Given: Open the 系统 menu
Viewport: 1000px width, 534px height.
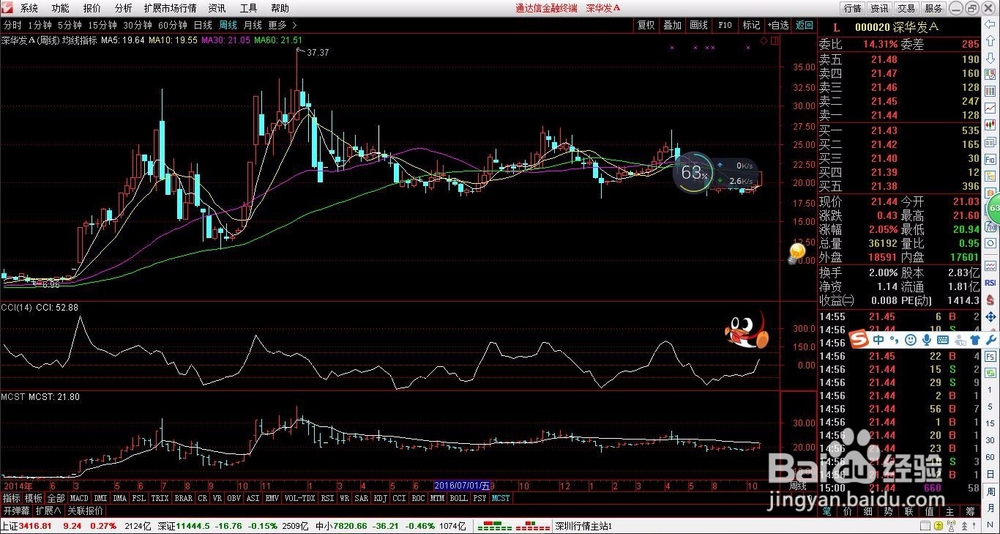Looking at the screenshot, I should point(29,8).
